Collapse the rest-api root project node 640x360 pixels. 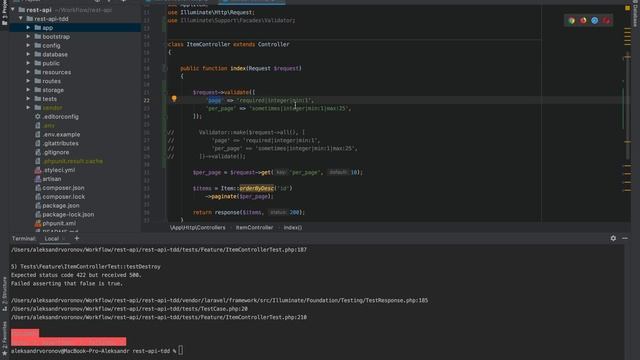13,10
